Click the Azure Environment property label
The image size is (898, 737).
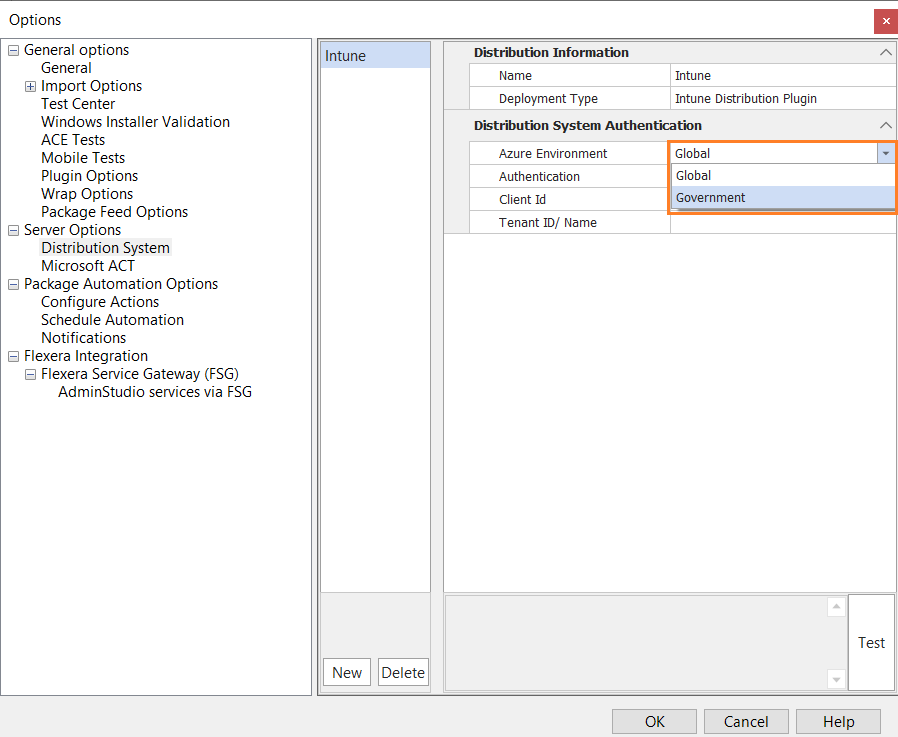pyautogui.click(x=553, y=153)
